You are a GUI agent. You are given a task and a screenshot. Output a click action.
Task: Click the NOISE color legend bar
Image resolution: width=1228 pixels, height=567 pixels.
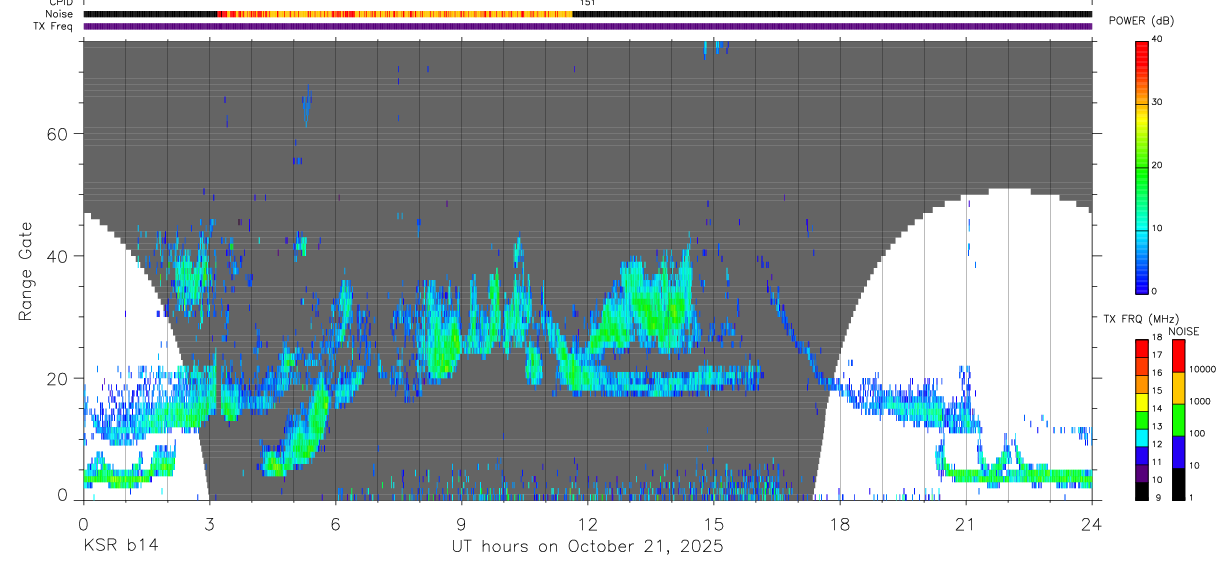tap(1178, 420)
